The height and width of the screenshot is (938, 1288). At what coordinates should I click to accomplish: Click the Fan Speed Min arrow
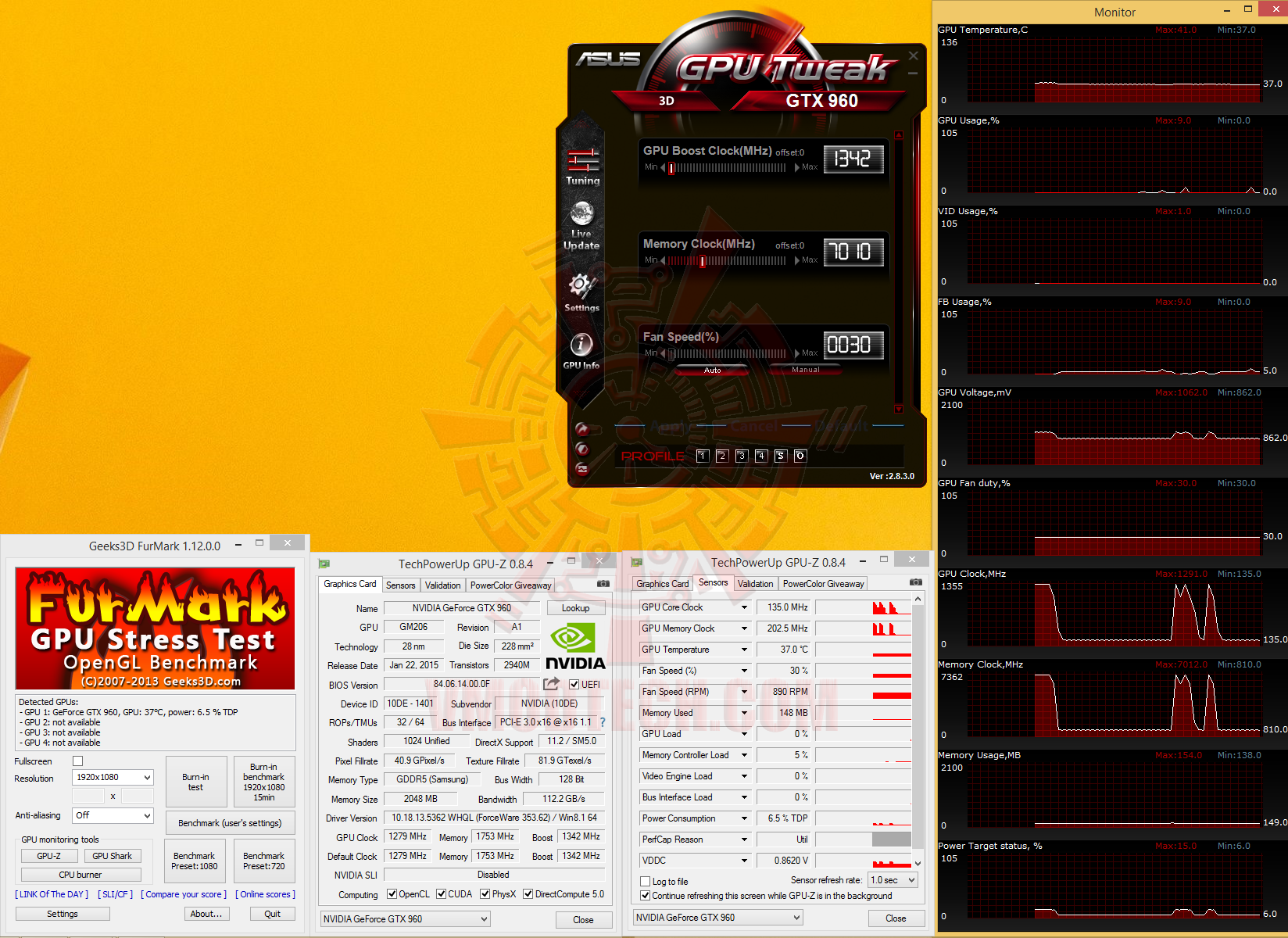(x=663, y=353)
